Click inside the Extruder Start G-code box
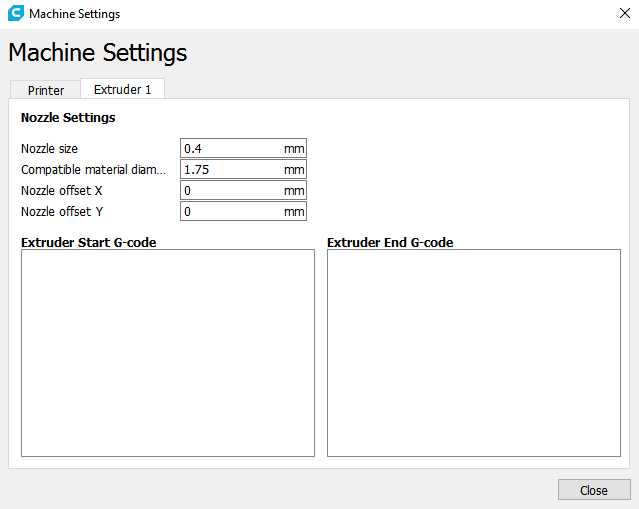The image size is (639, 509). pos(168,353)
